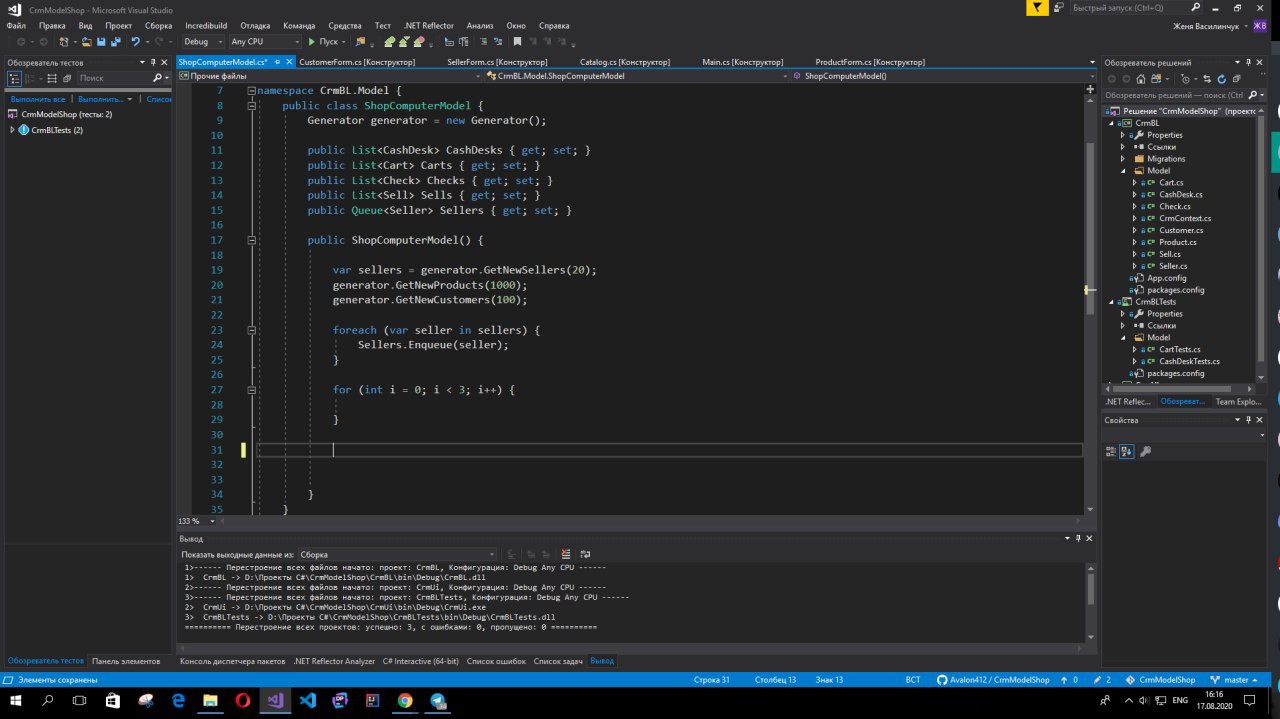This screenshot has width=1280, height=719.
Task: Click the bookmark icon in the main toolbar
Action: [517, 42]
